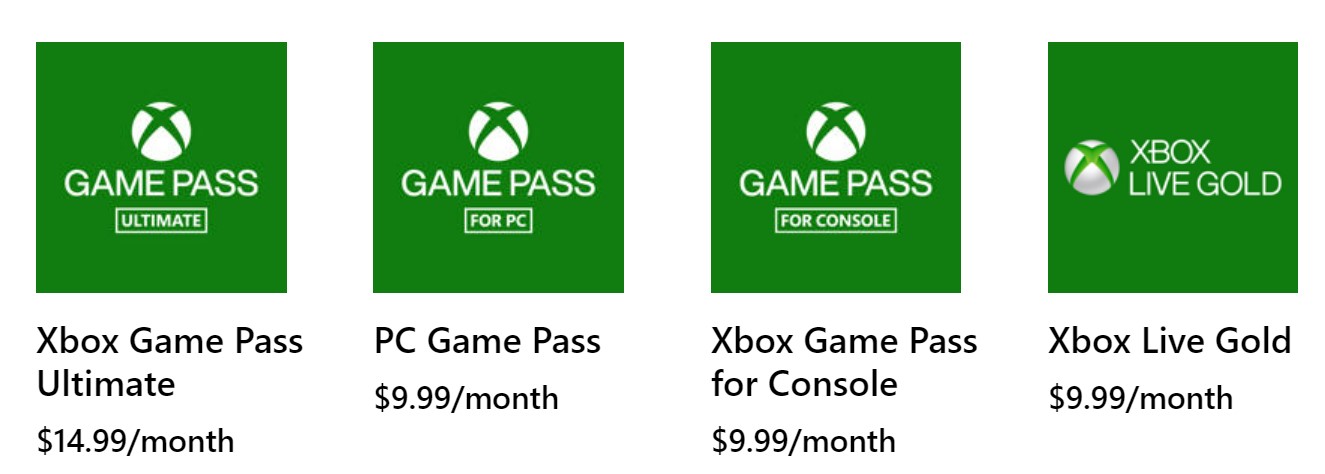
Task: Open the Game Pass for PC green thumbnail
Action: click(x=498, y=167)
